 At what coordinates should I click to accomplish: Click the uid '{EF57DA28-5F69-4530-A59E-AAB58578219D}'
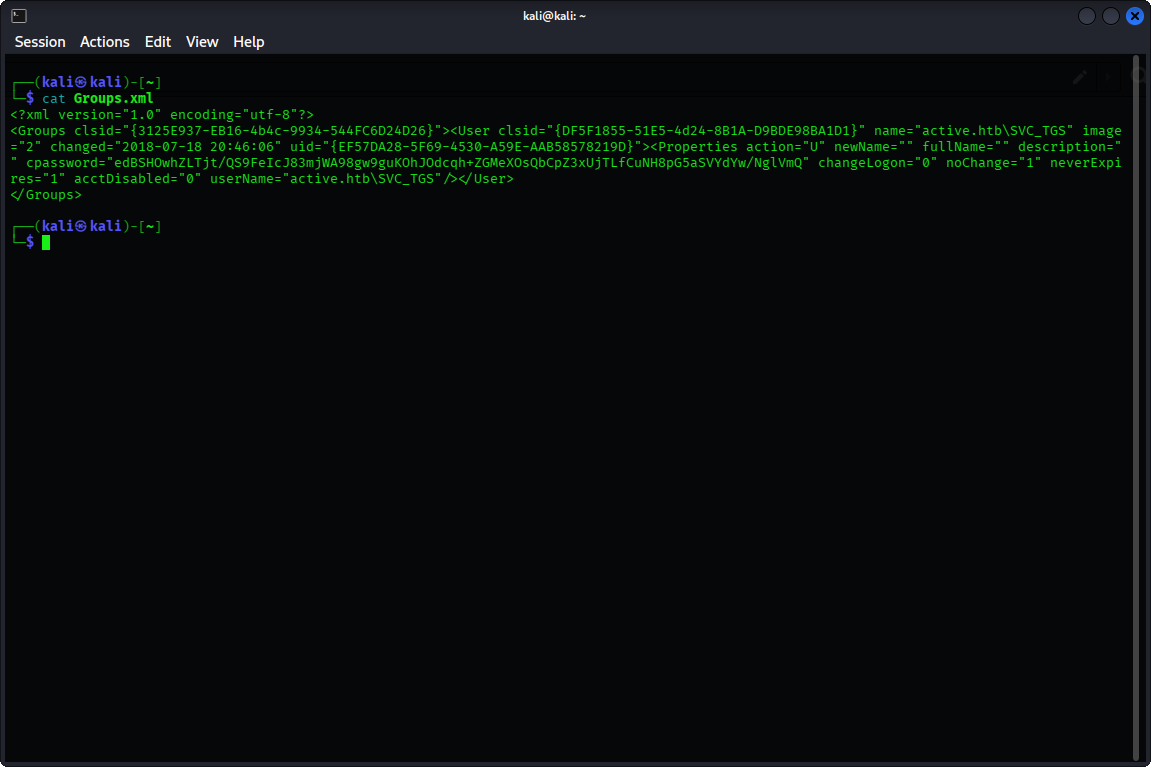(482, 147)
